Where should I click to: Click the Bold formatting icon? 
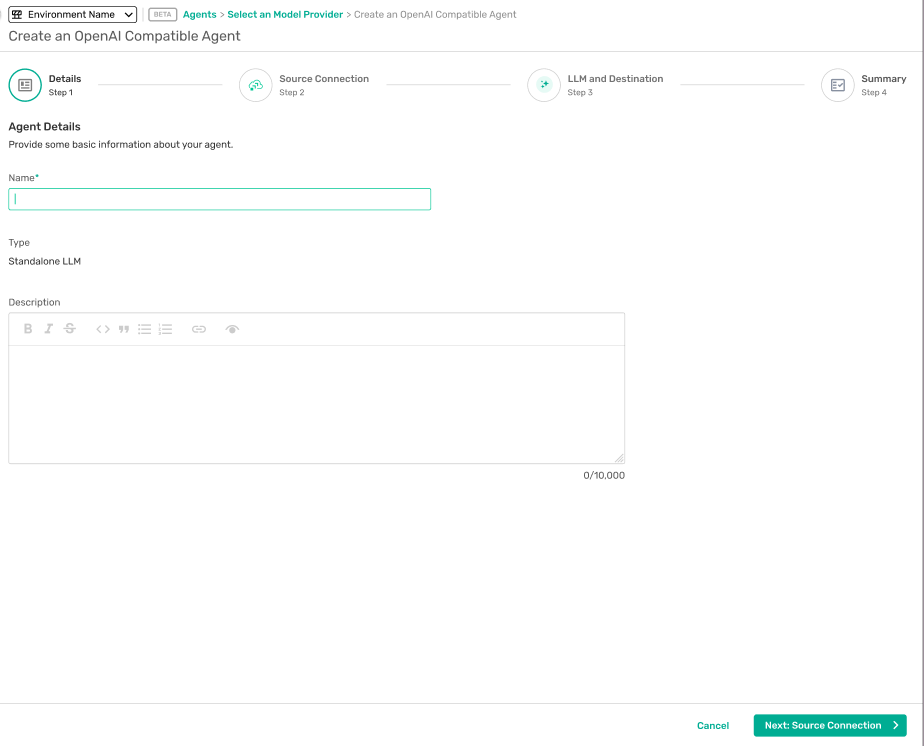click(x=28, y=329)
